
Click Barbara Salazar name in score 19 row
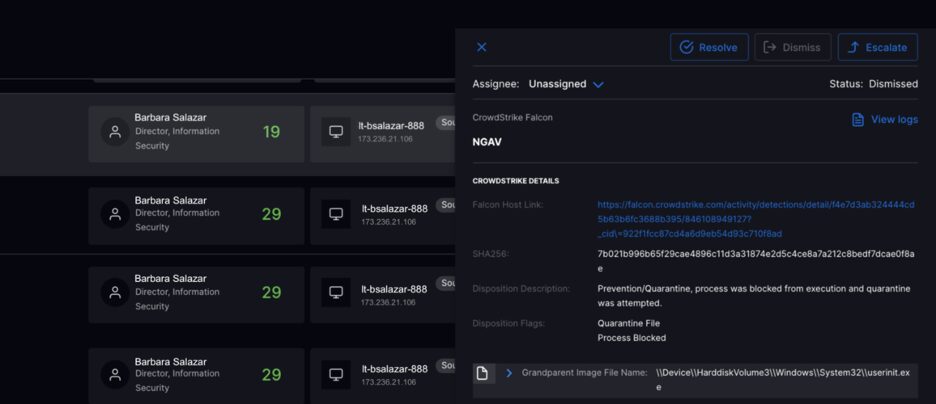[170, 118]
